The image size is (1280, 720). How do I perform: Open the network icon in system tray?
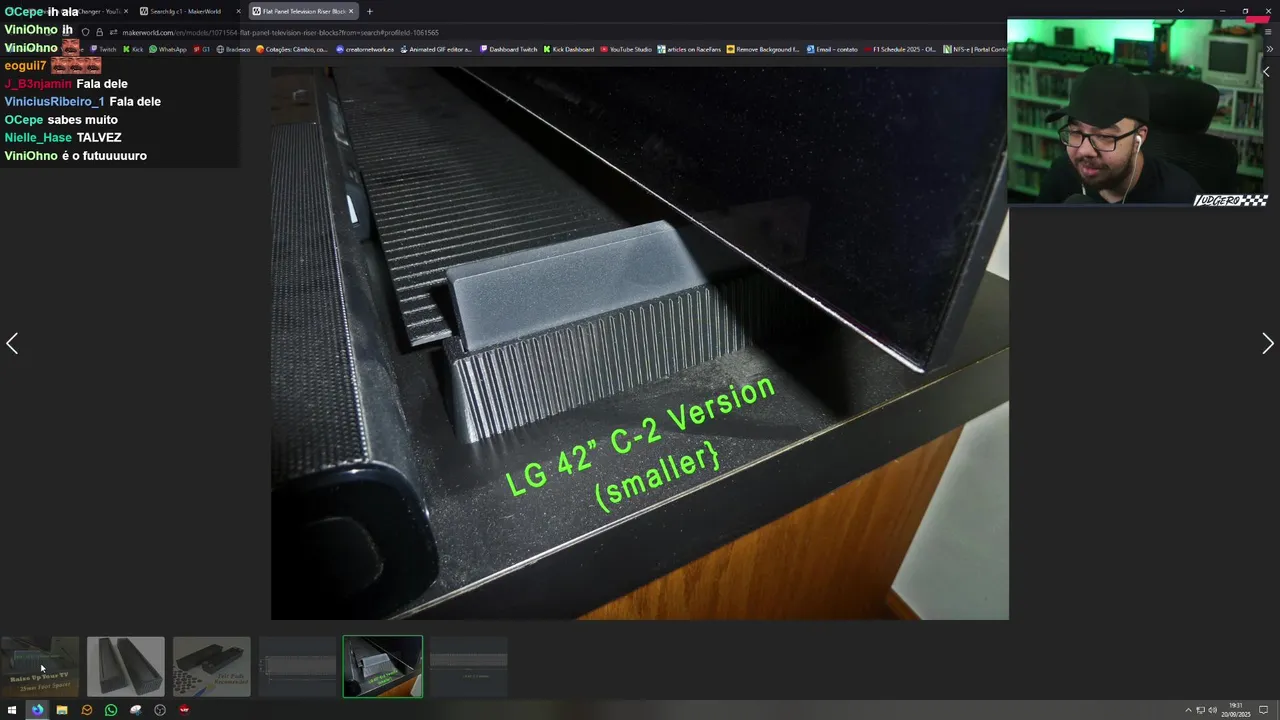[1200, 710]
